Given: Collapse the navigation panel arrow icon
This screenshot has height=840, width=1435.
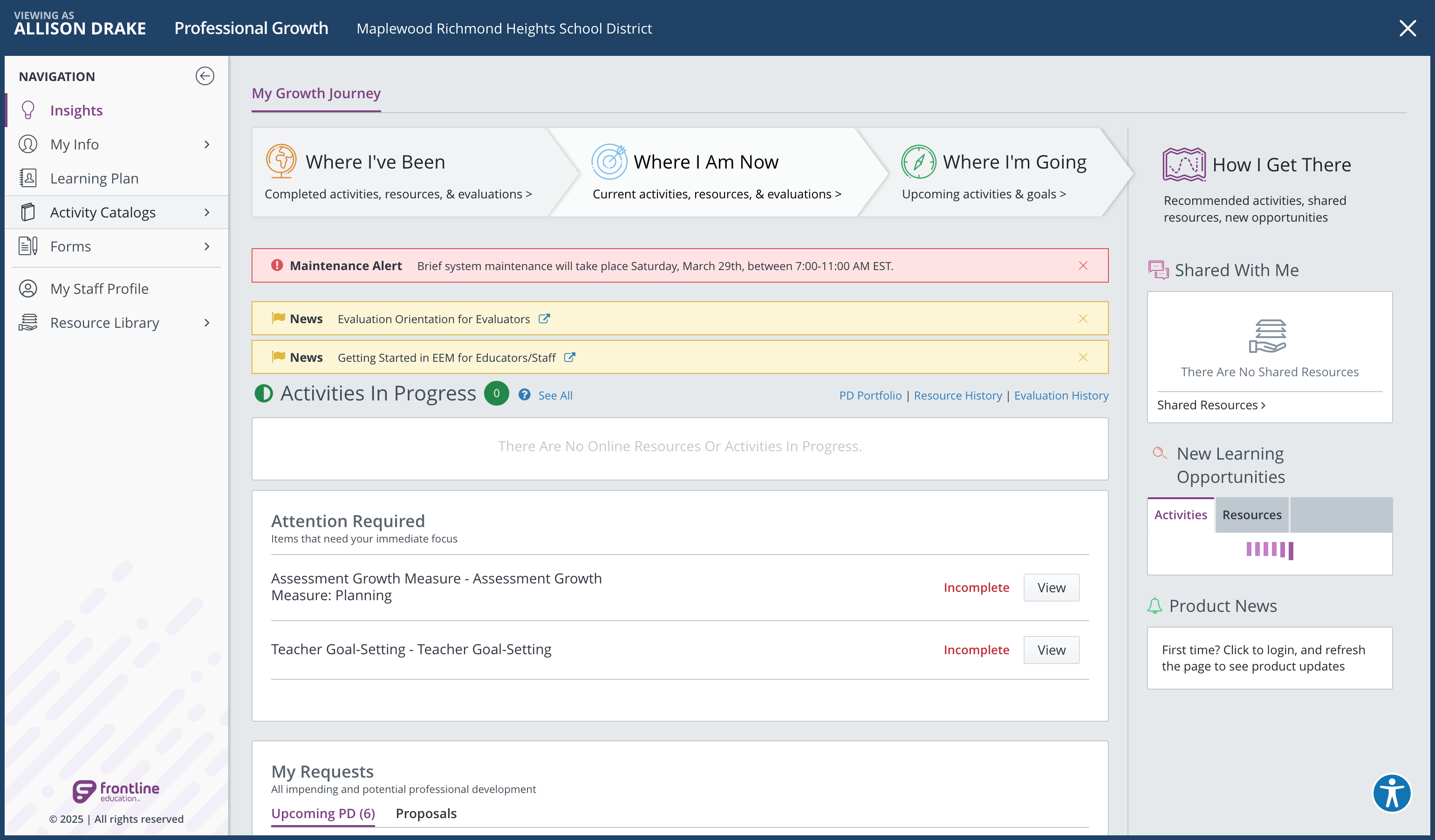Looking at the screenshot, I should (205, 76).
